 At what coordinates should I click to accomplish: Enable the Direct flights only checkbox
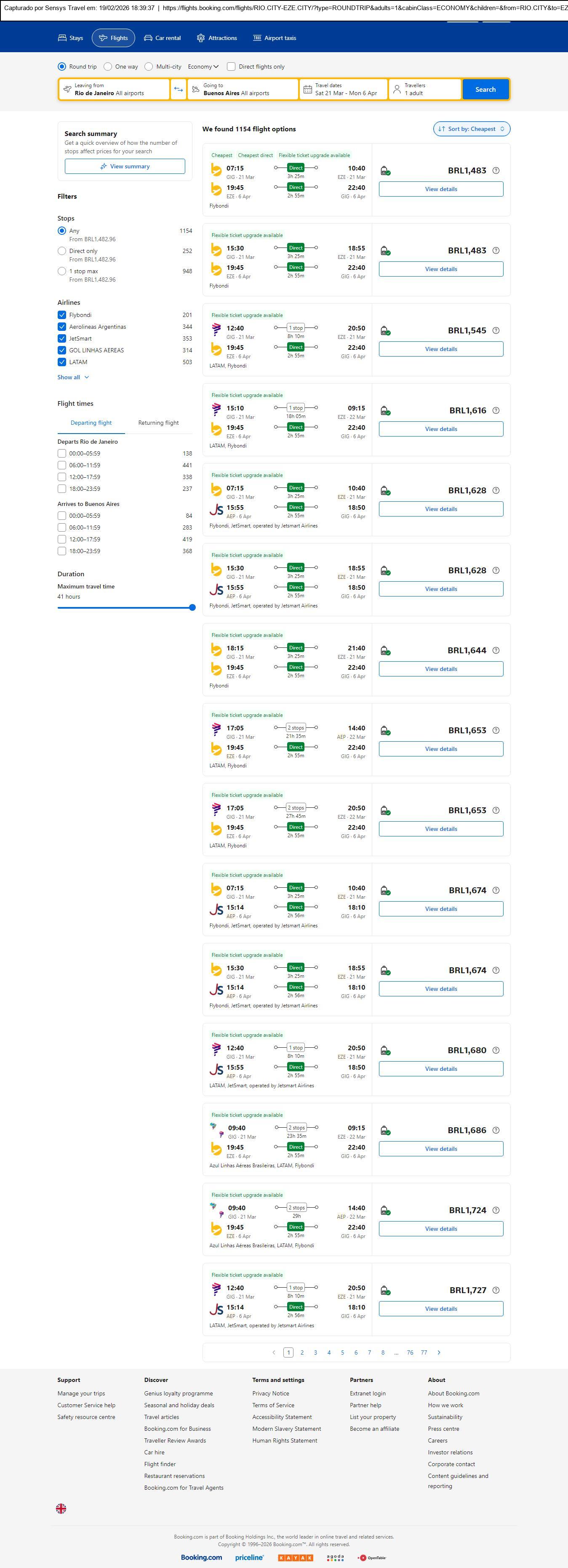[231, 67]
